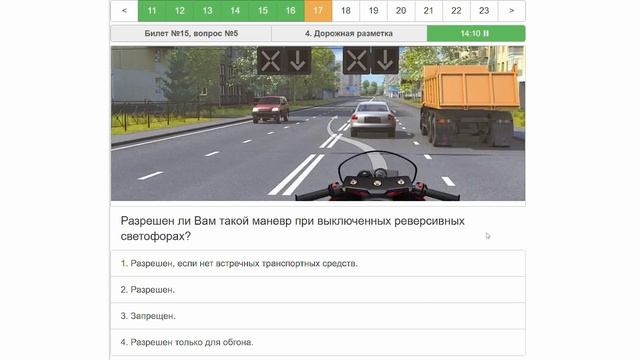Image resolution: width=640 pixels, height=360 pixels.
Task: Jump to question 20
Action: (x=401, y=11)
